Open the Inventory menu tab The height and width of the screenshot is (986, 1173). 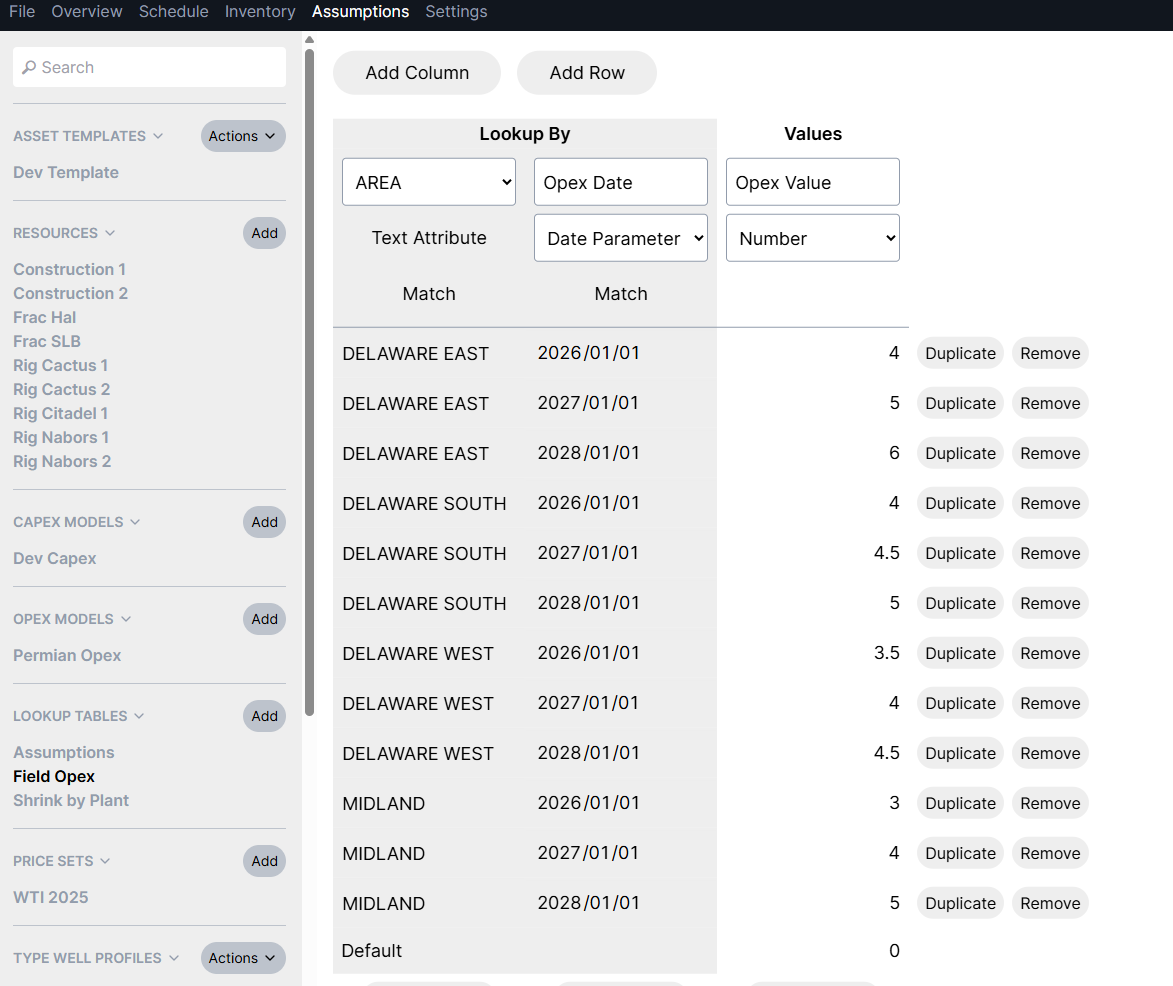pos(260,12)
